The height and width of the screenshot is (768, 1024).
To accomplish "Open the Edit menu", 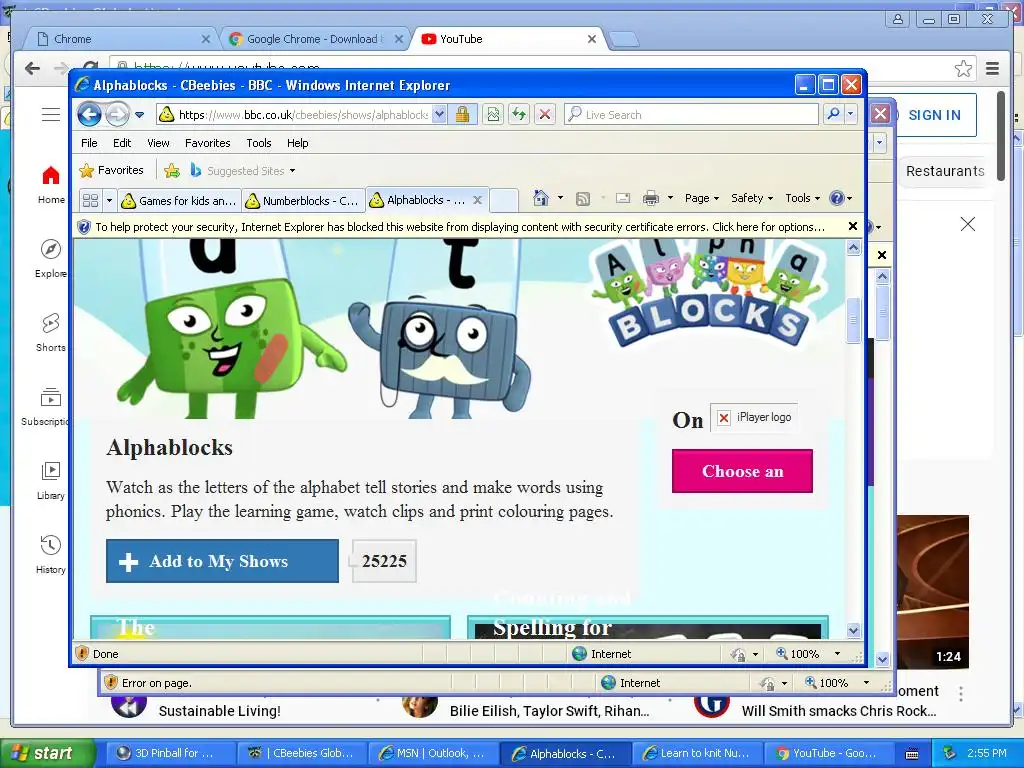I will click(x=122, y=143).
